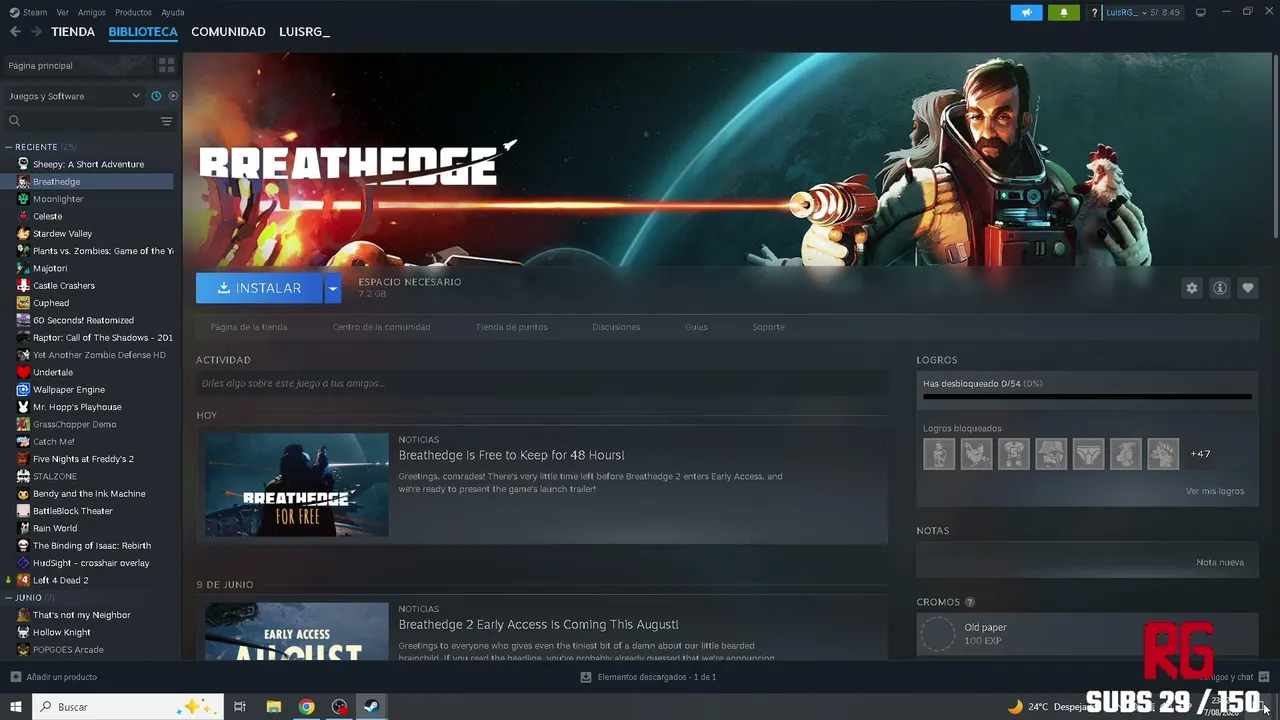Open Tienda de puntos link
Viewport: 1280px width, 720px height.
pyautogui.click(x=511, y=327)
